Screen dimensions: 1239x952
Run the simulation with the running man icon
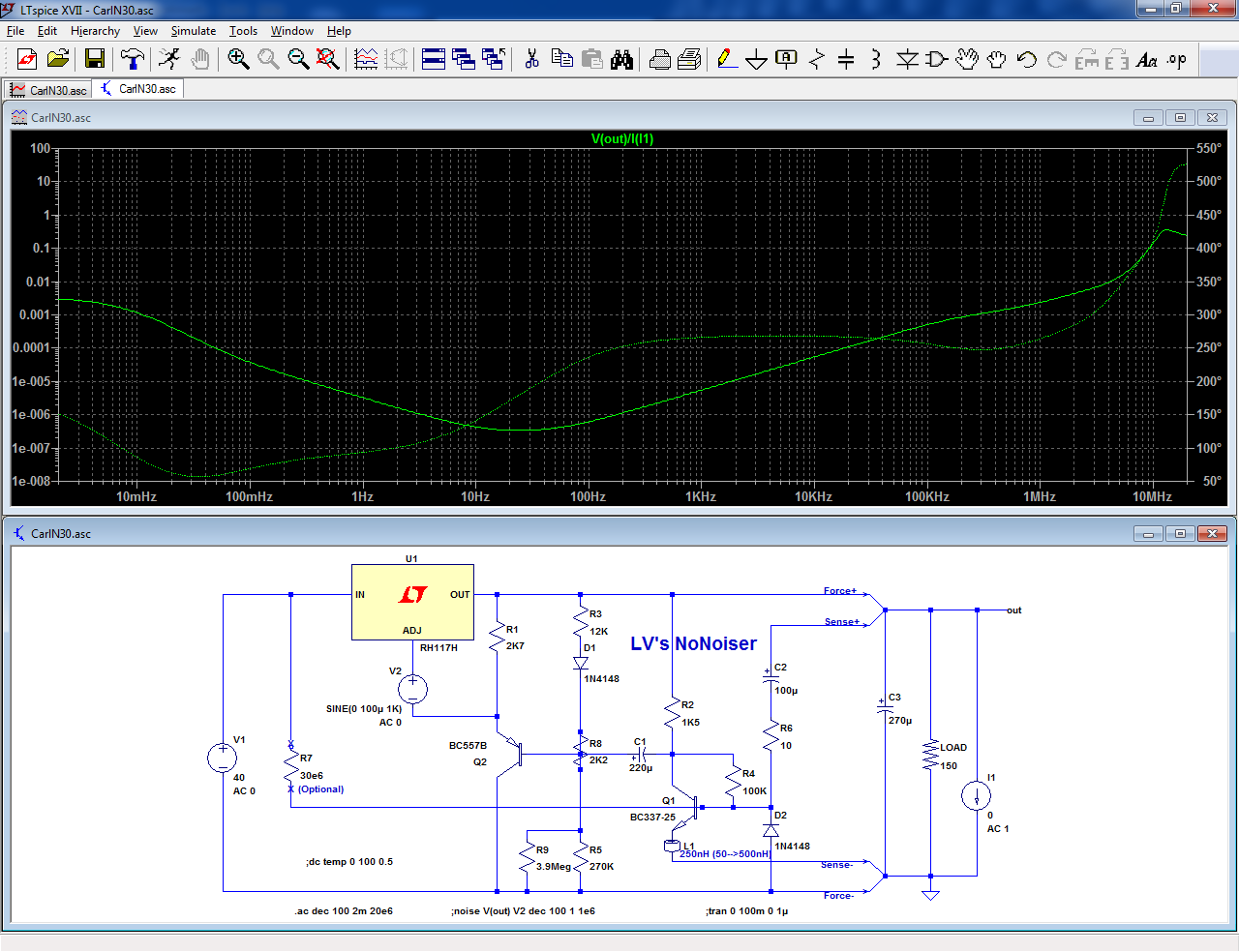[169, 60]
